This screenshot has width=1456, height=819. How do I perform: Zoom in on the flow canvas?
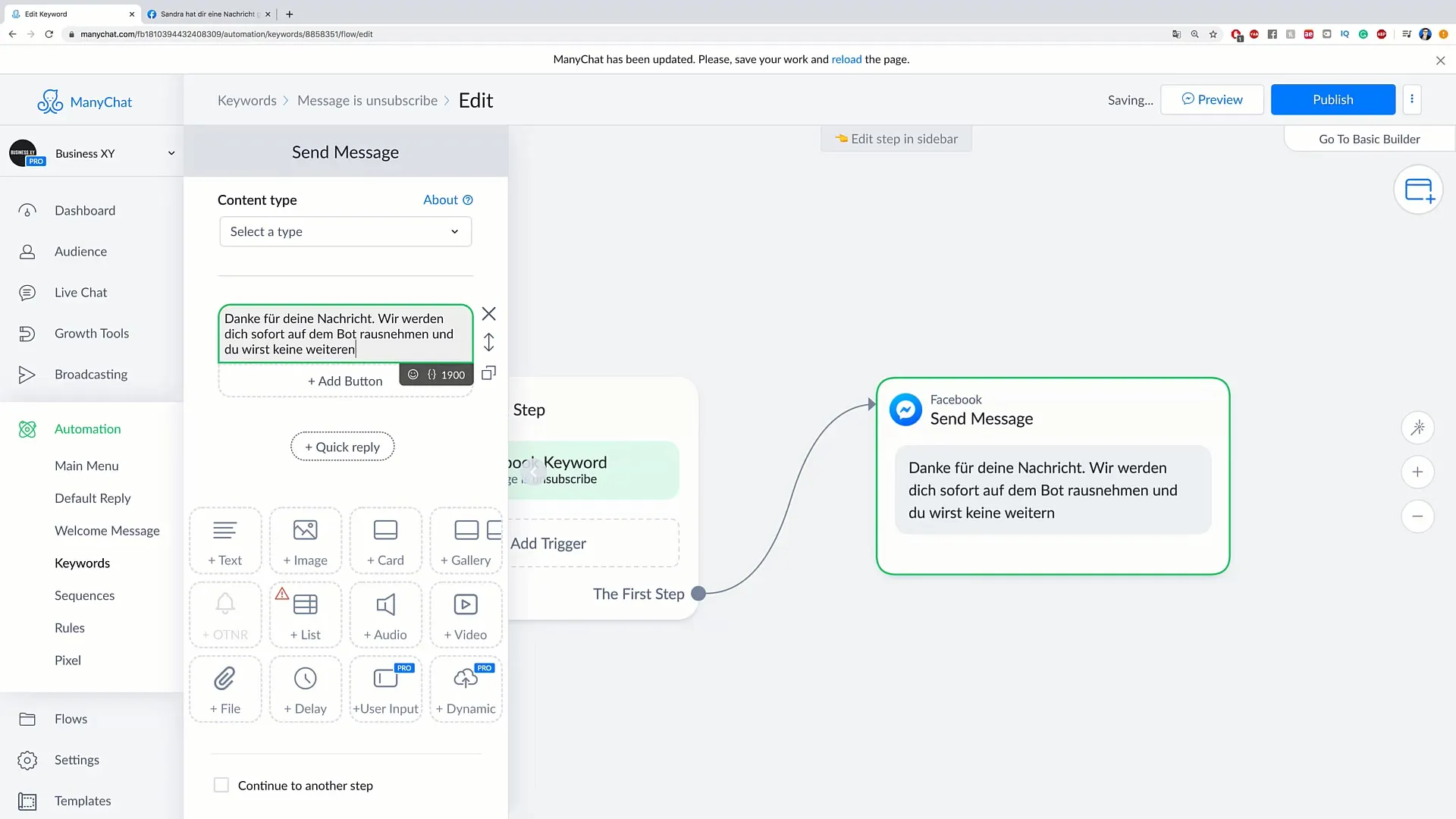(x=1417, y=472)
